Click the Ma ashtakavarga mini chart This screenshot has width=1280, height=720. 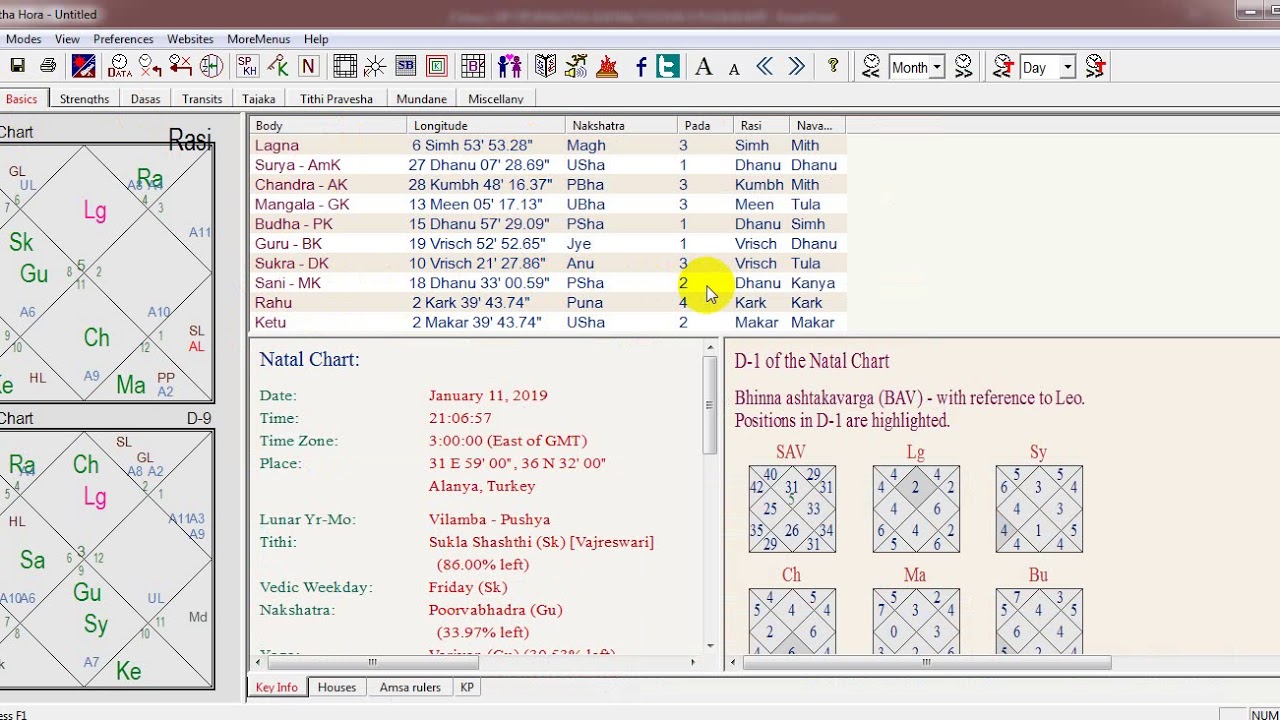[x=915, y=621]
